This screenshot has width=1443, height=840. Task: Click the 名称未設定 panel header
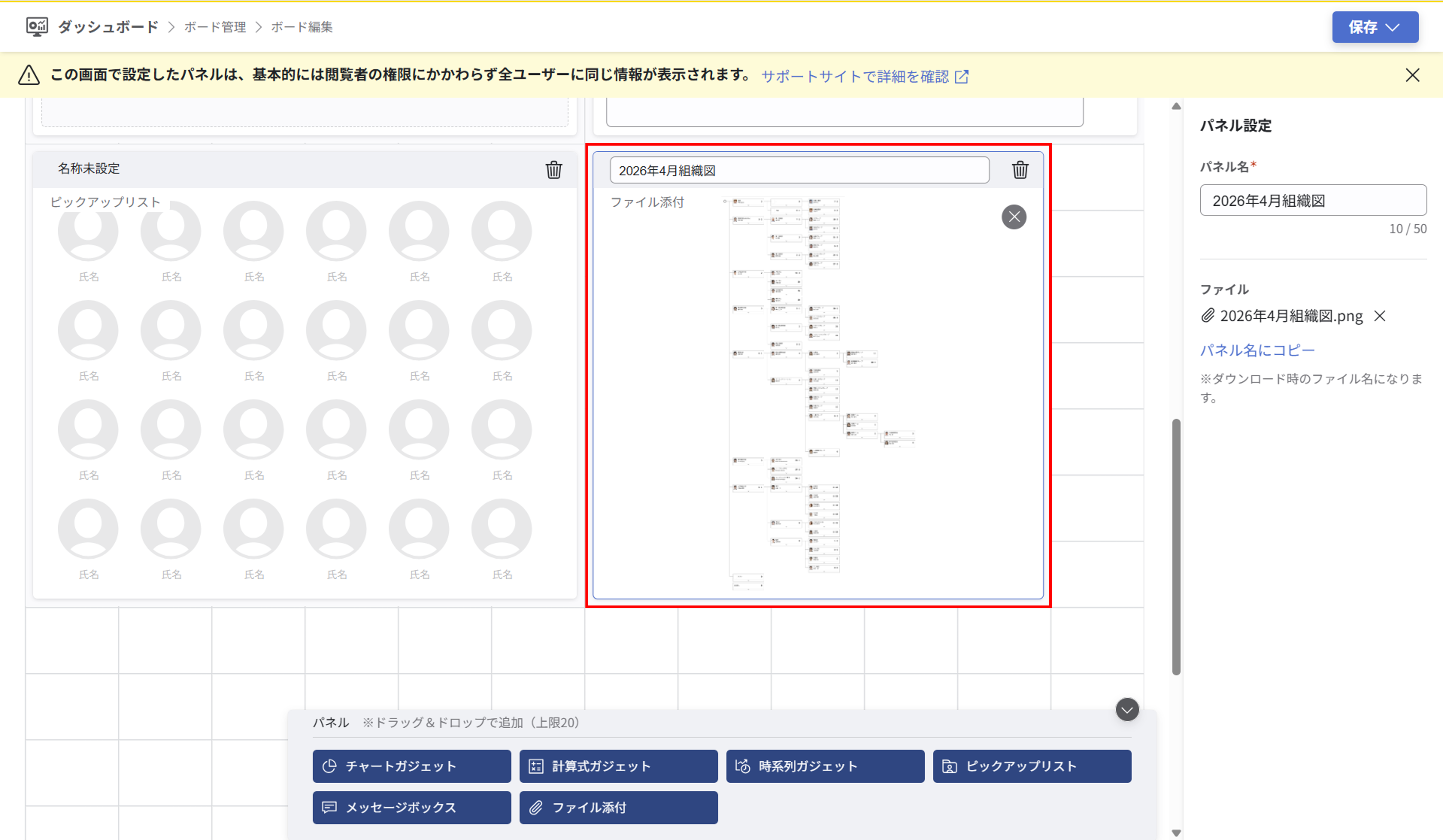305,169
